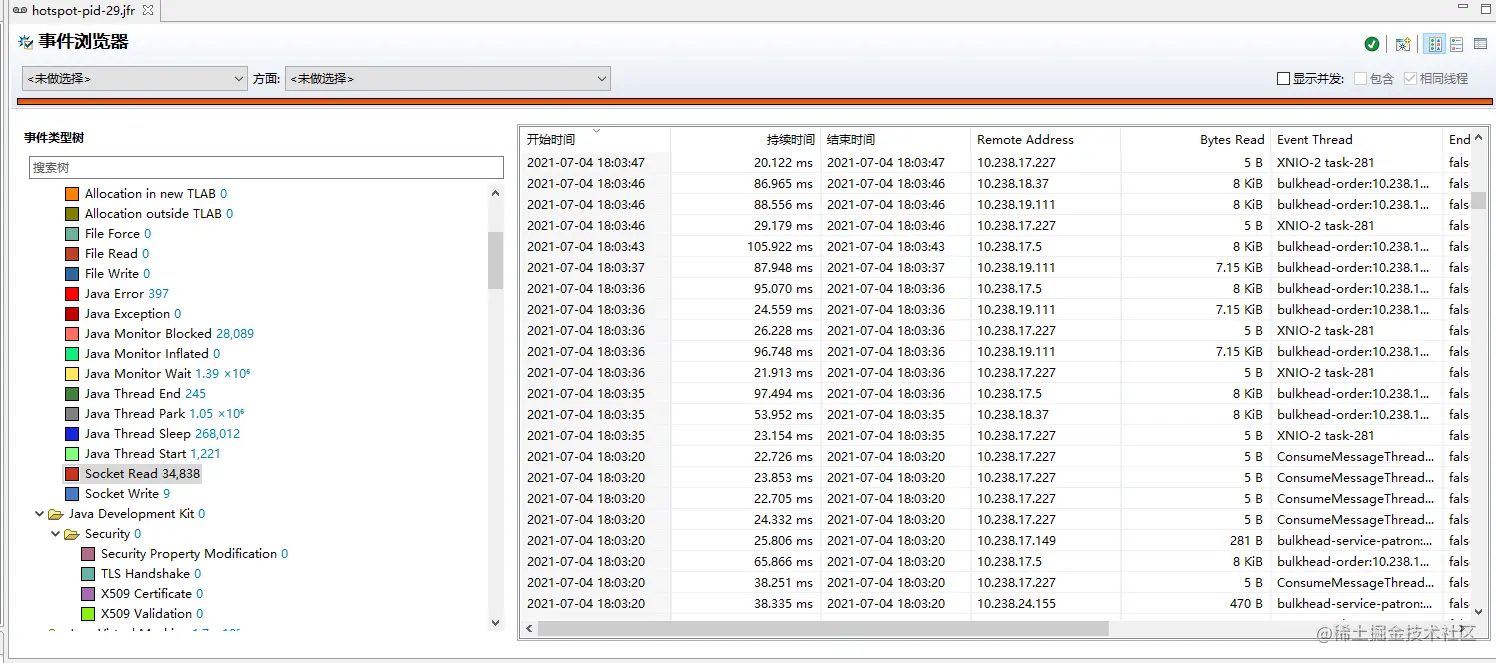Screen dimensions: 1496x663
Task: Click the sort indicator above 开始时间 column
Action: click(x=597, y=131)
